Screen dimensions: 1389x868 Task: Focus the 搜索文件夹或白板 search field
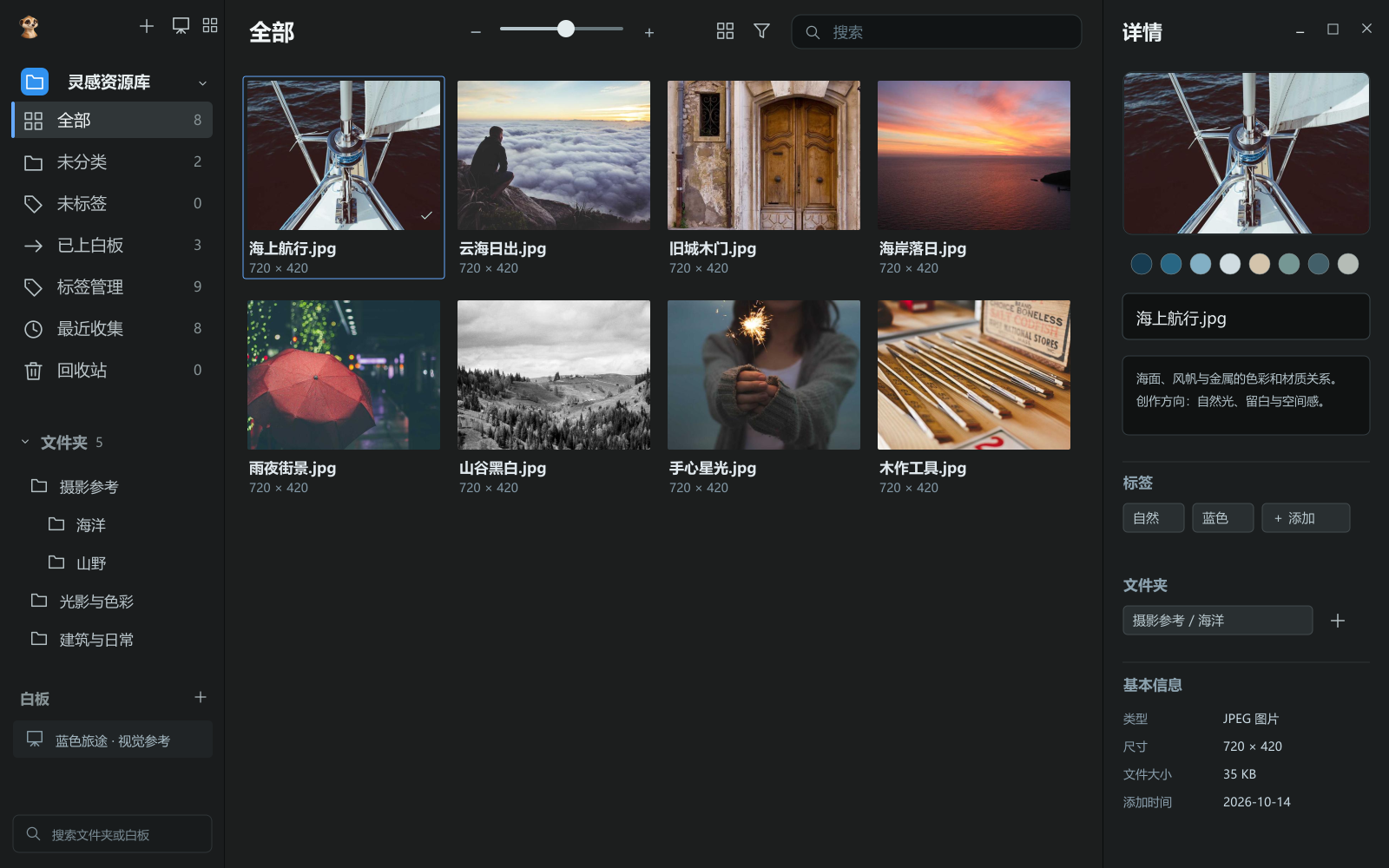coord(112,833)
